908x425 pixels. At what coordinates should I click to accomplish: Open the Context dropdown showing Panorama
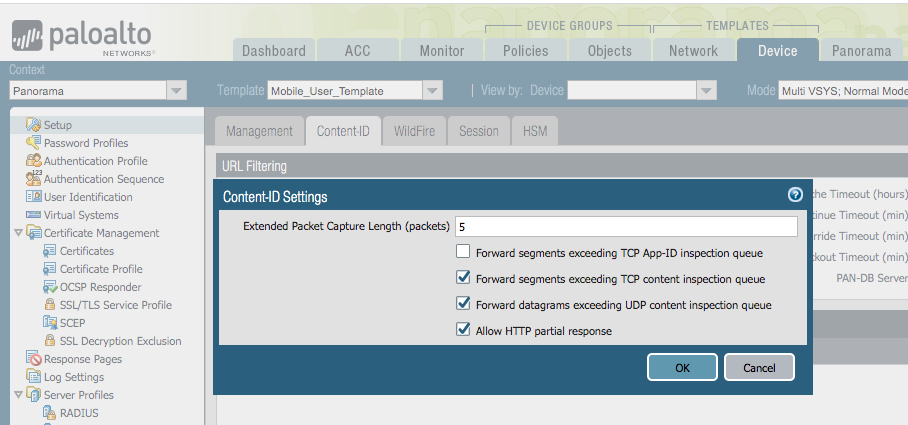coord(176,91)
